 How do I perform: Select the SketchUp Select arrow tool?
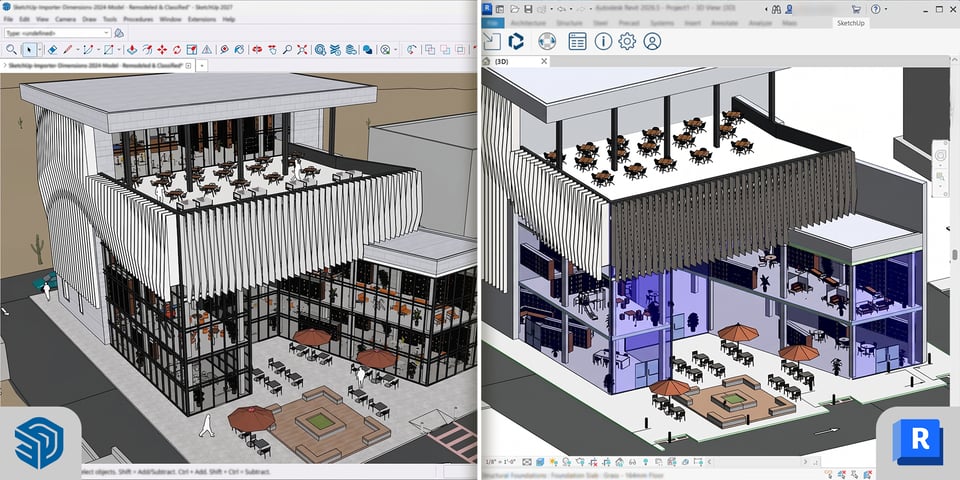click(29, 50)
